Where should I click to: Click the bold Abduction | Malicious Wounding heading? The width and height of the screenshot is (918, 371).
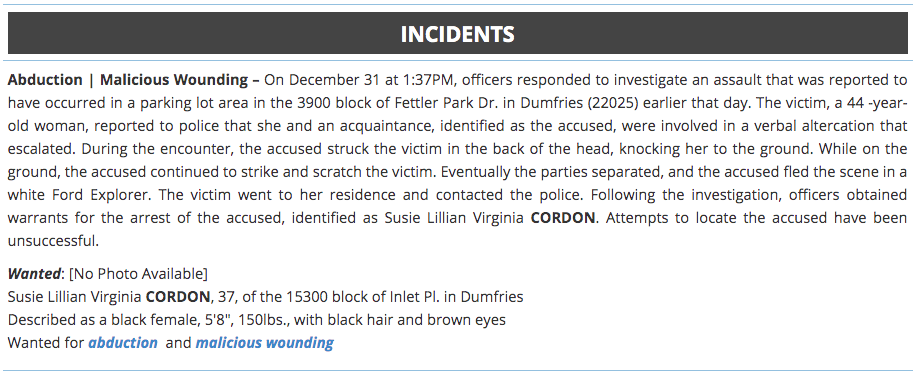(128, 80)
